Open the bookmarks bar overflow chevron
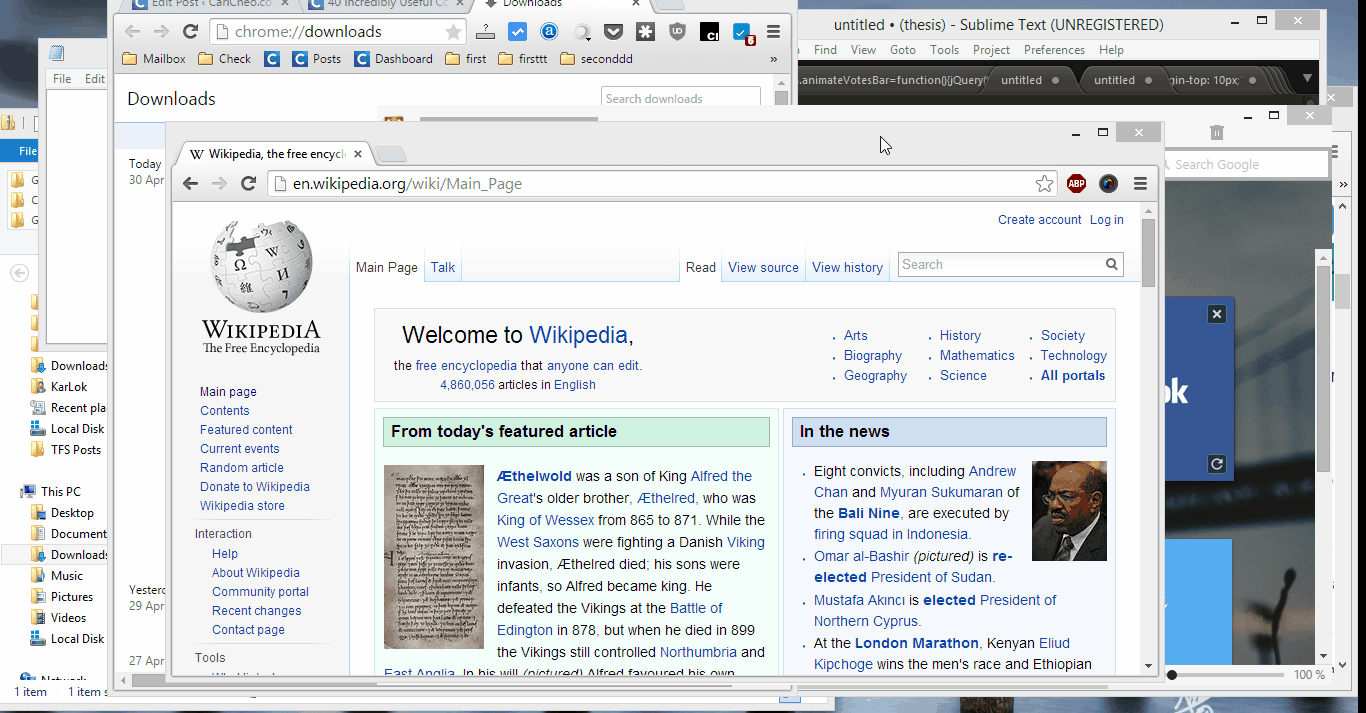The image size is (1366, 713). 773,59
